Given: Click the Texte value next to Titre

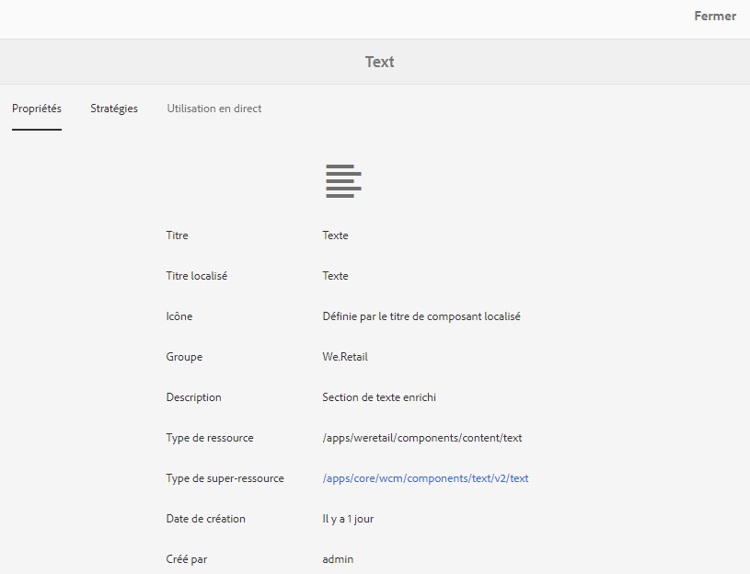Looking at the screenshot, I should (335, 235).
